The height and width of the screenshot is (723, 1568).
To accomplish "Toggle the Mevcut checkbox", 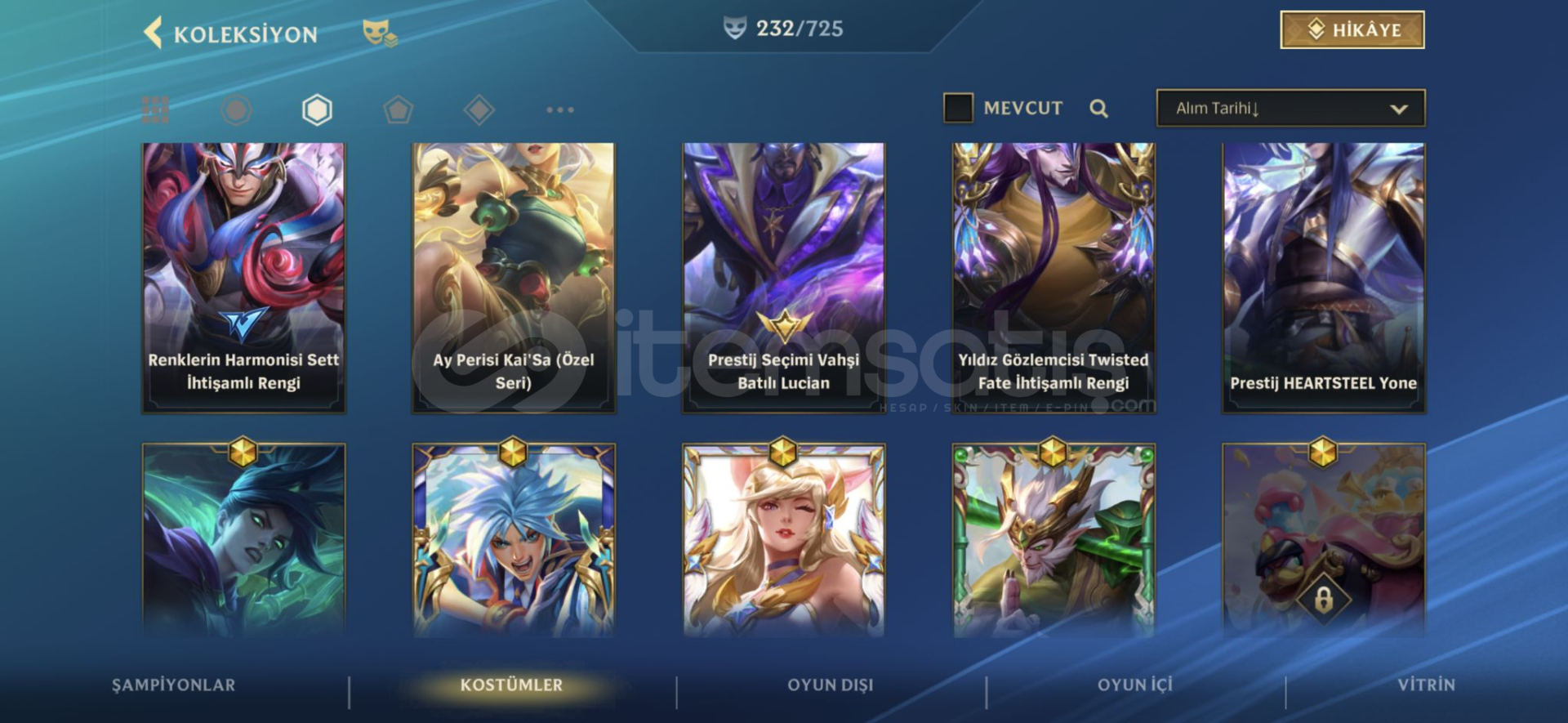I will coord(958,108).
